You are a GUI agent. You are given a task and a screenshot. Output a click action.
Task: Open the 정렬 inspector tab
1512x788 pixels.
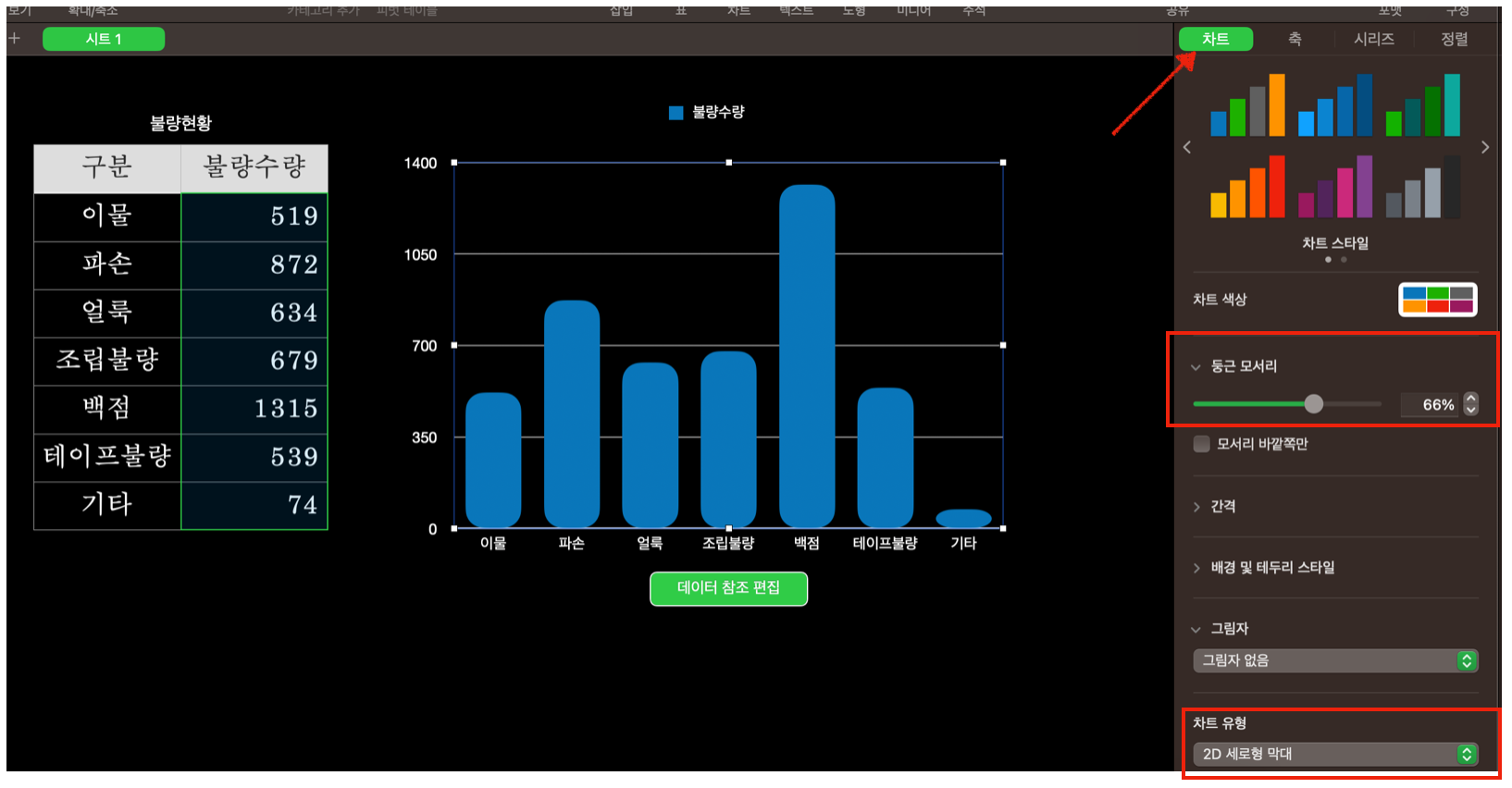(x=1454, y=39)
